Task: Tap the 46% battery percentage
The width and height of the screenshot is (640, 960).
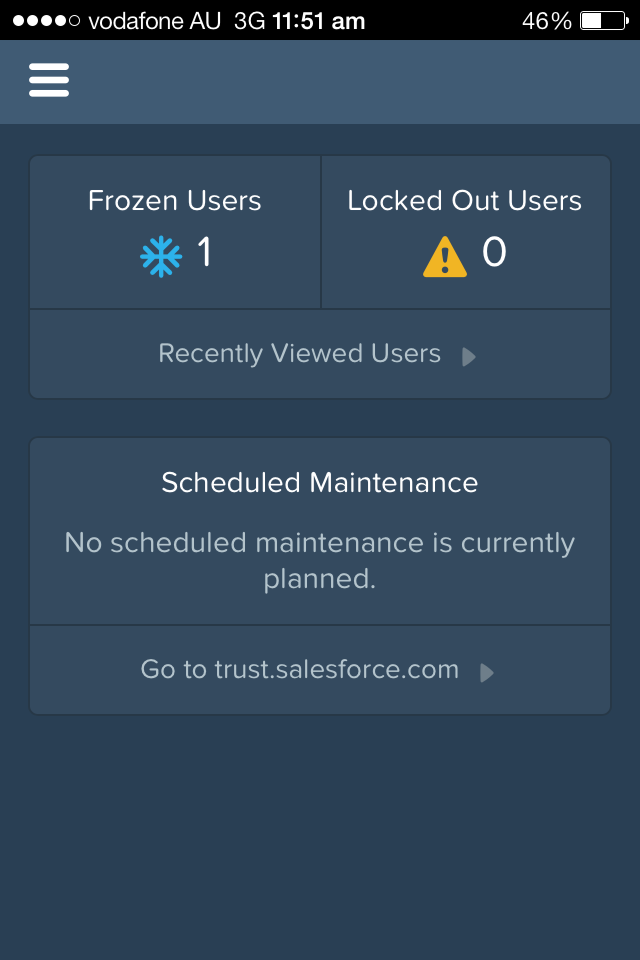Action: click(x=546, y=20)
